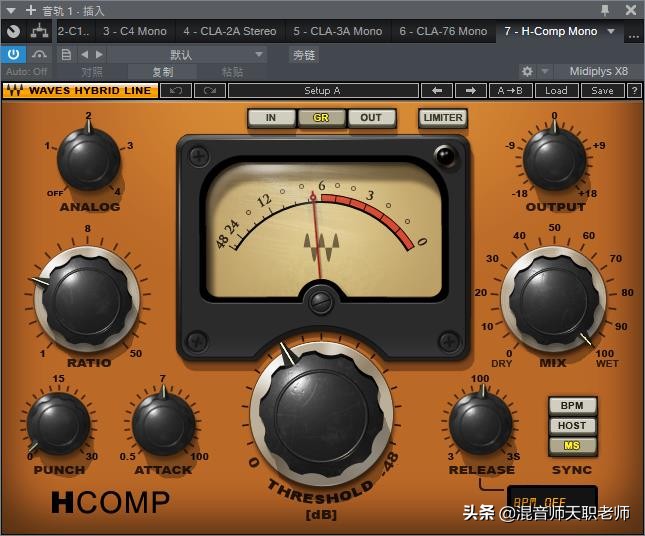Undo last change in Waves toolbar

176,90
